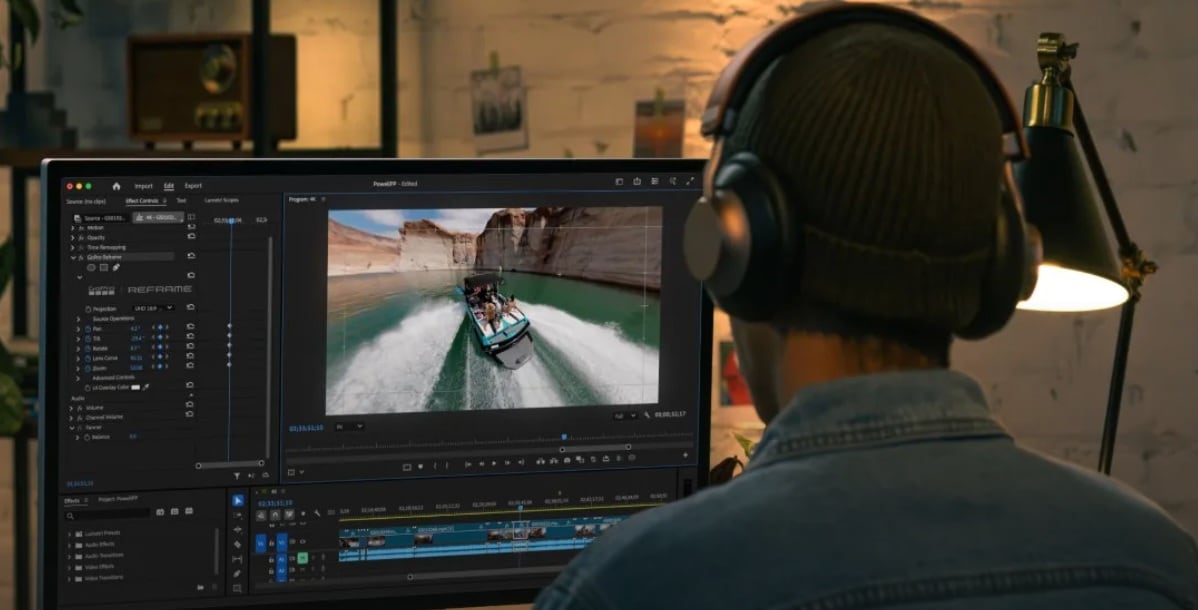Viewport: 1198px width, 610px height.
Task: Toggle animation stopwatch for Pan
Action: tap(87, 329)
